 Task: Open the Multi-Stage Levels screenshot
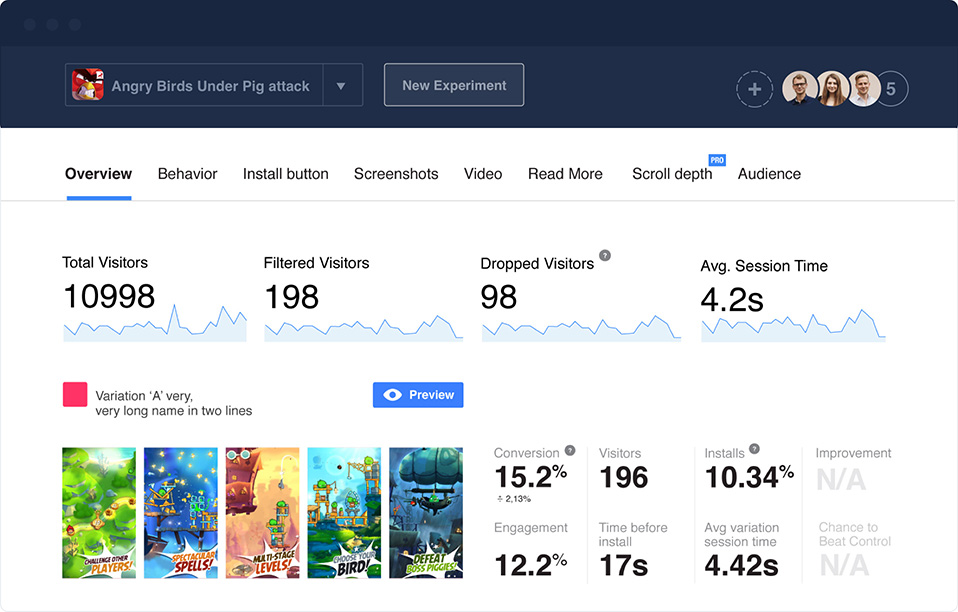pos(263,513)
